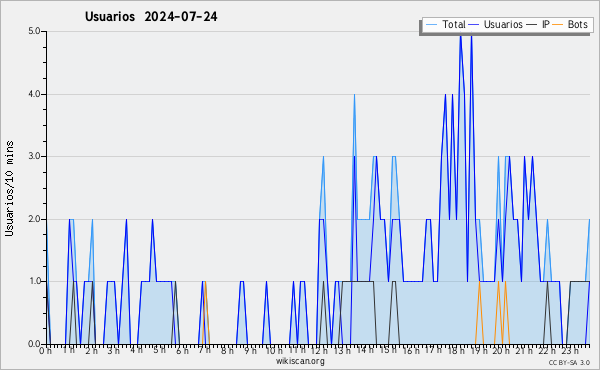Screen dimensions: 600x370
Task: Click the 'Usuarios/10 mins' y-axis label
Action: tap(9, 189)
